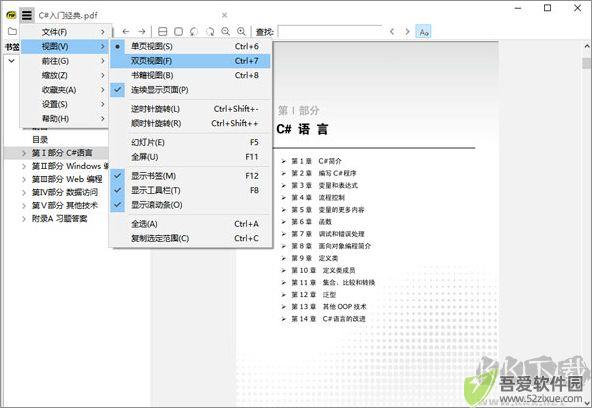The height and width of the screenshot is (408, 592).
Task: Go forward with the right arrow icon
Action: click(142, 31)
